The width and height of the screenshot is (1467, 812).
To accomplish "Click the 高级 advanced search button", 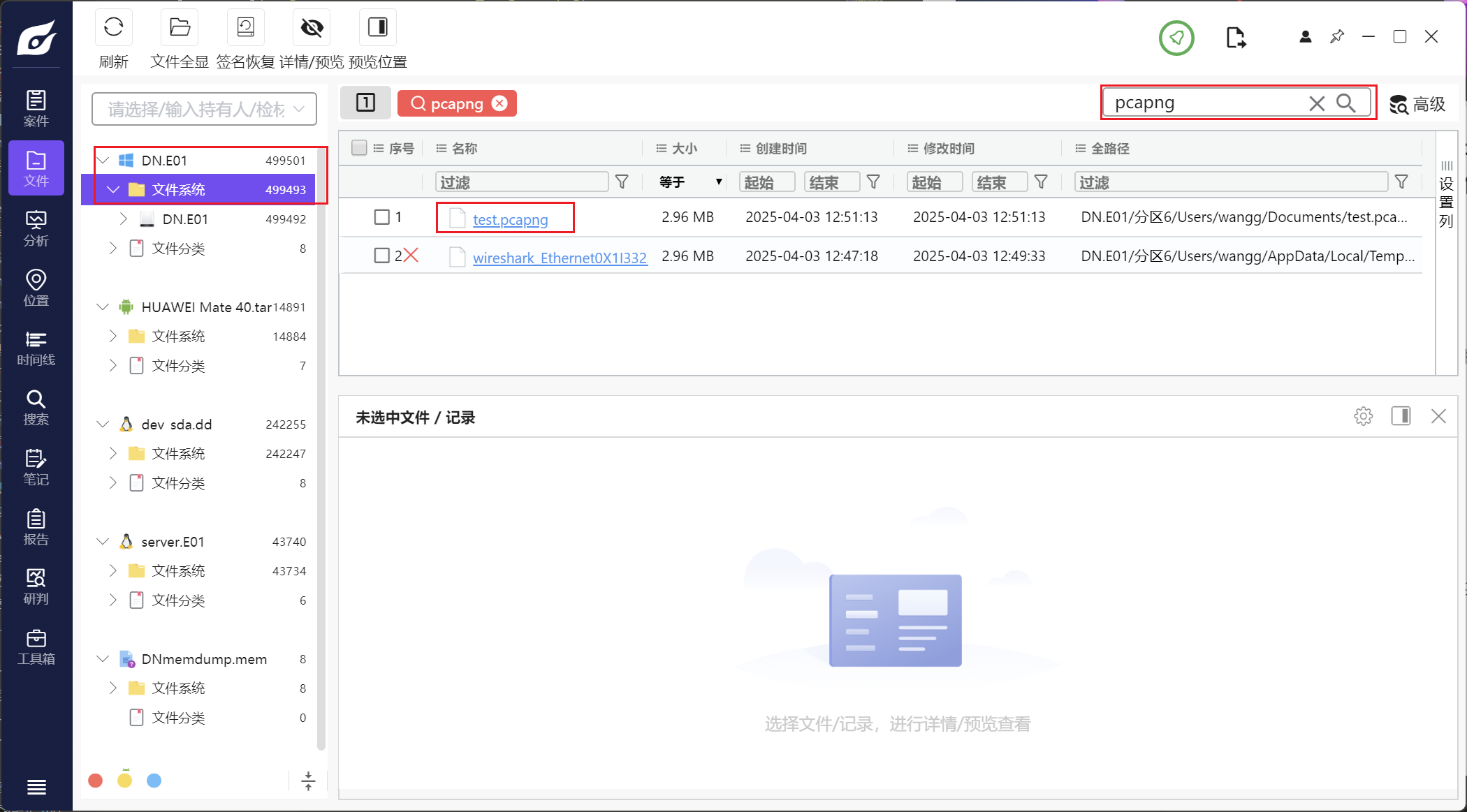I will pos(1417,104).
